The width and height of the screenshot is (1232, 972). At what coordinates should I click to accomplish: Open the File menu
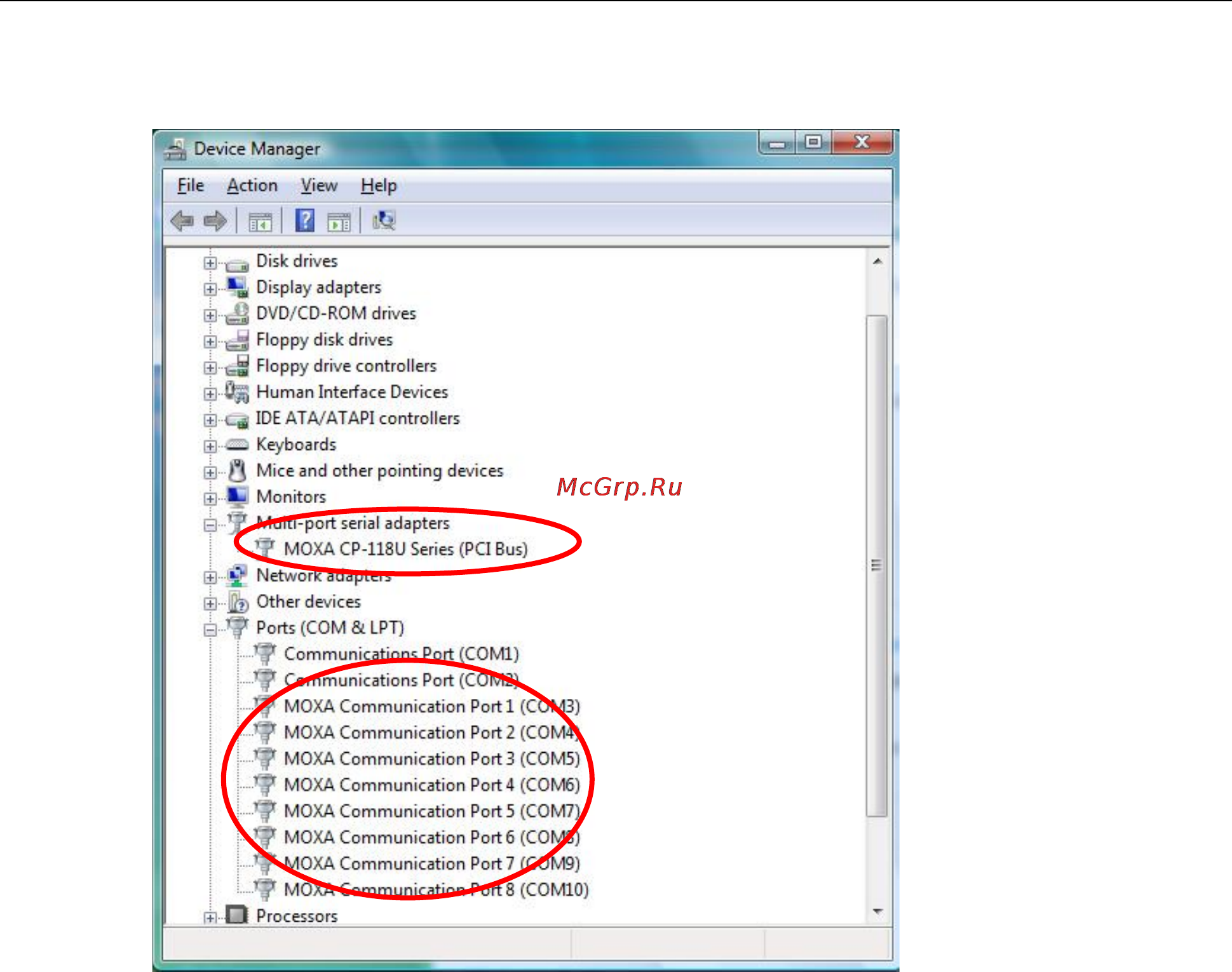tap(191, 186)
